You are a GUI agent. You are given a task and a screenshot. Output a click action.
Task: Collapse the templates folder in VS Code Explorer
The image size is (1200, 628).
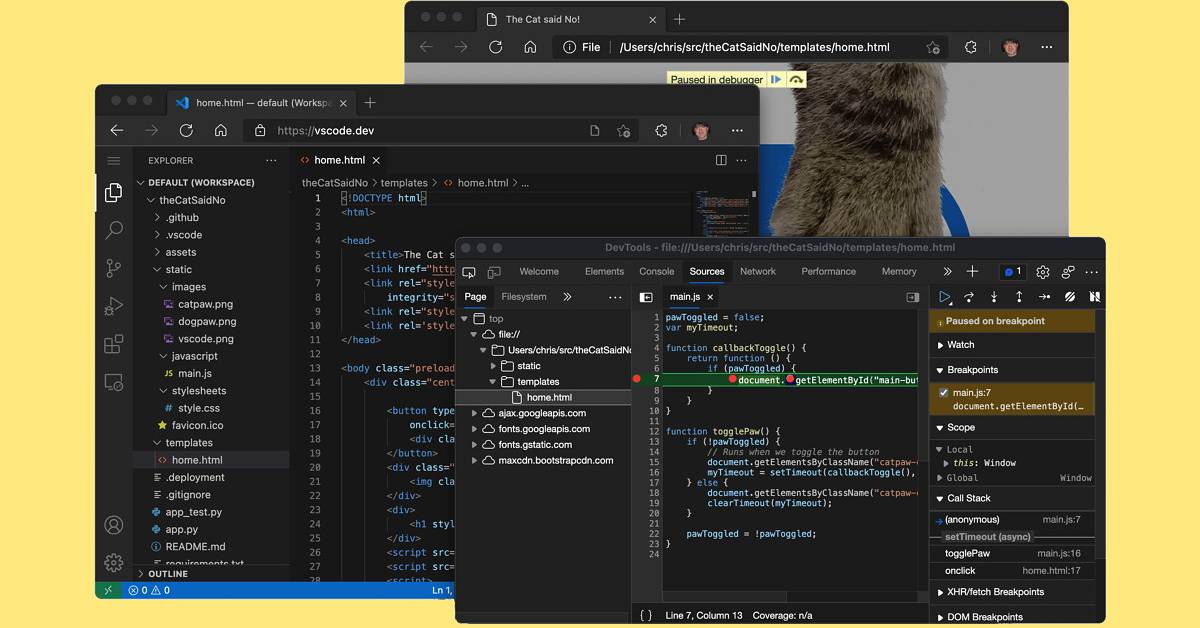tap(189, 443)
